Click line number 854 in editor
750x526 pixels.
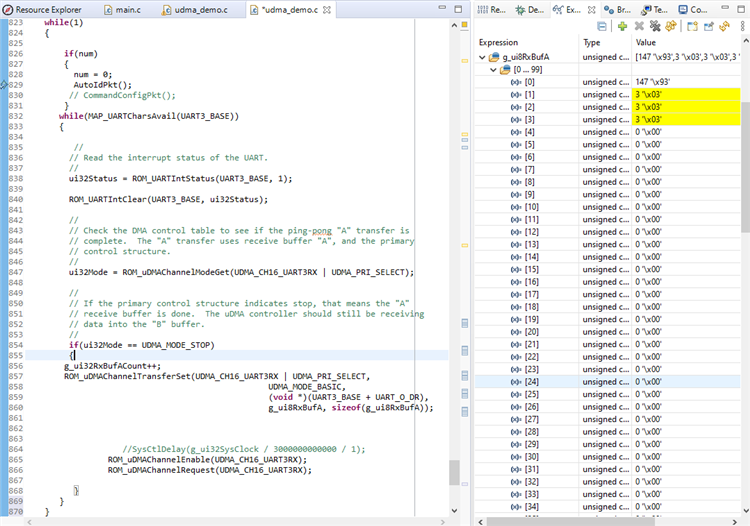(16, 345)
